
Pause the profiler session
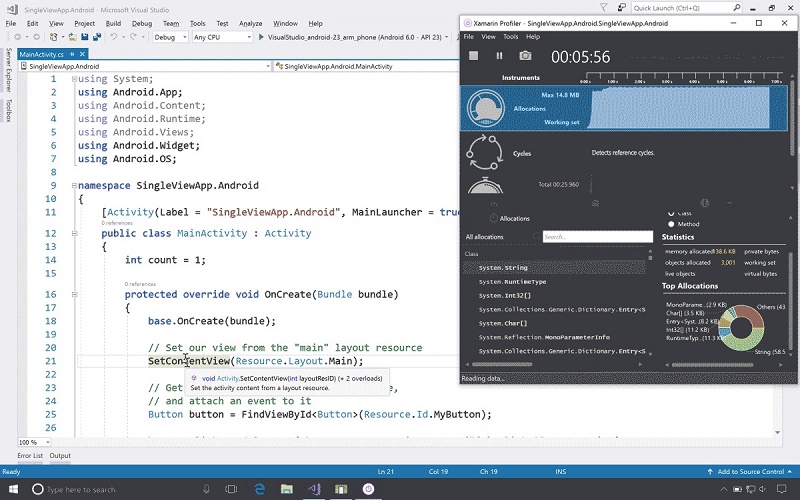click(x=499, y=56)
